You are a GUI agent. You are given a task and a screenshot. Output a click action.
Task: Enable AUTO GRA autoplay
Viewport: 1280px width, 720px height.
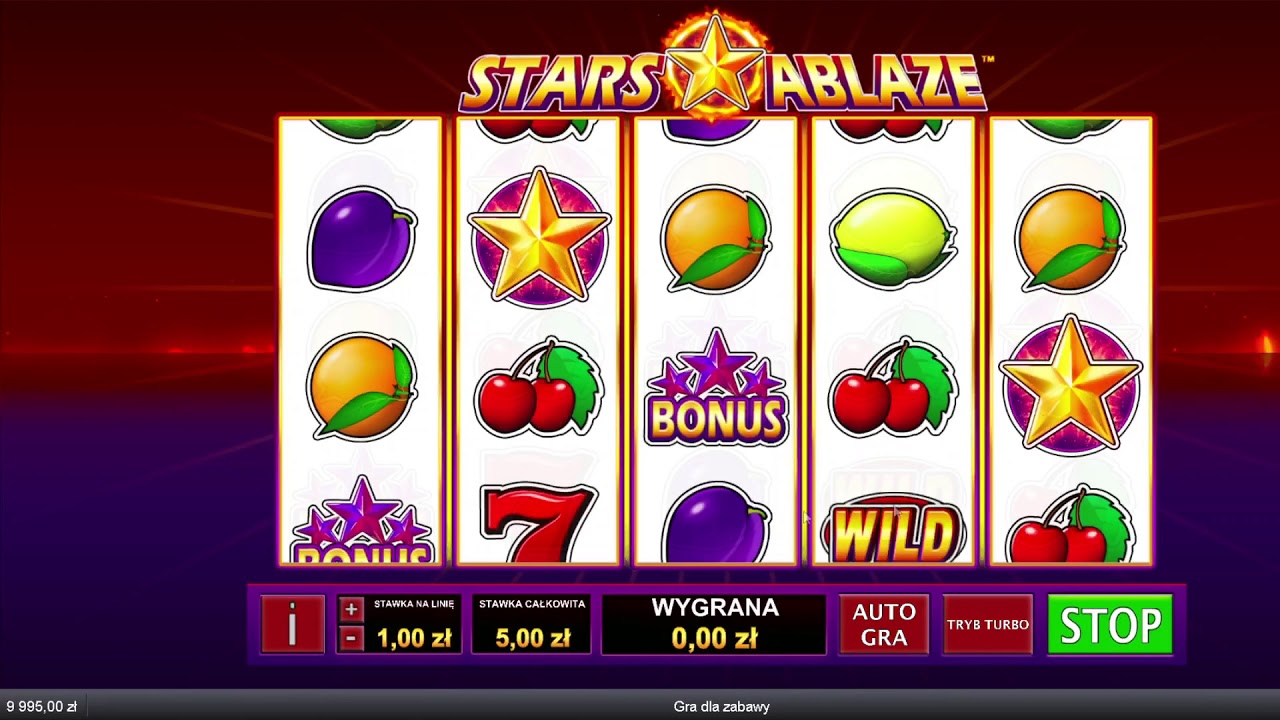[884, 624]
